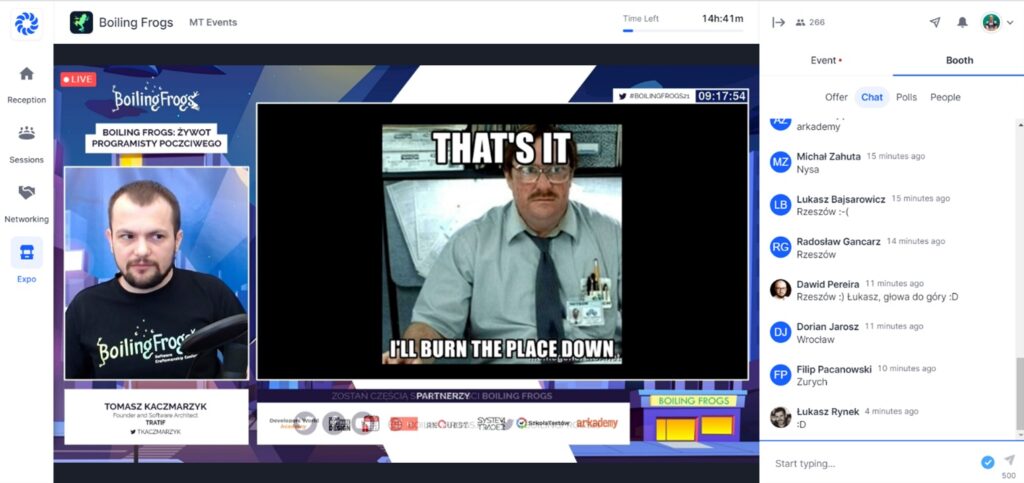Click the name Dawid Pereira
This screenshot has width=1024, height=483.
pyautogui.click(x=827, y=284)
